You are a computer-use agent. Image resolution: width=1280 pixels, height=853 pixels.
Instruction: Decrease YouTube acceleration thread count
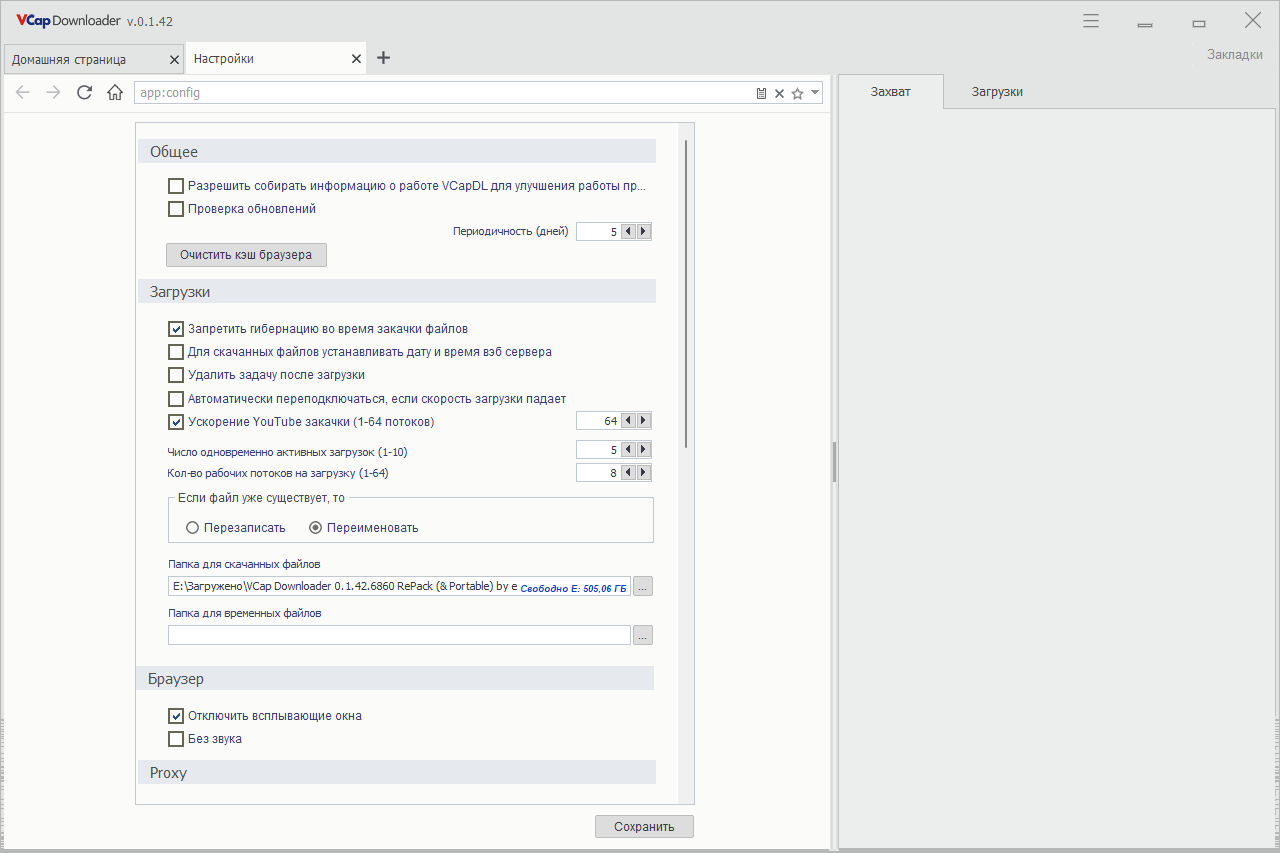click(x=628, y=421)
